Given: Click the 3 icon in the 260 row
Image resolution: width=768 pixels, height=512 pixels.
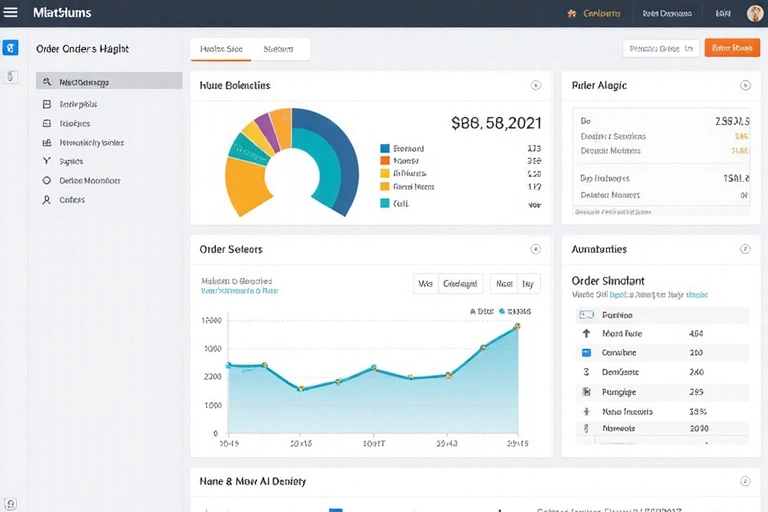Looking at the screenshot, I should [586, 372].
